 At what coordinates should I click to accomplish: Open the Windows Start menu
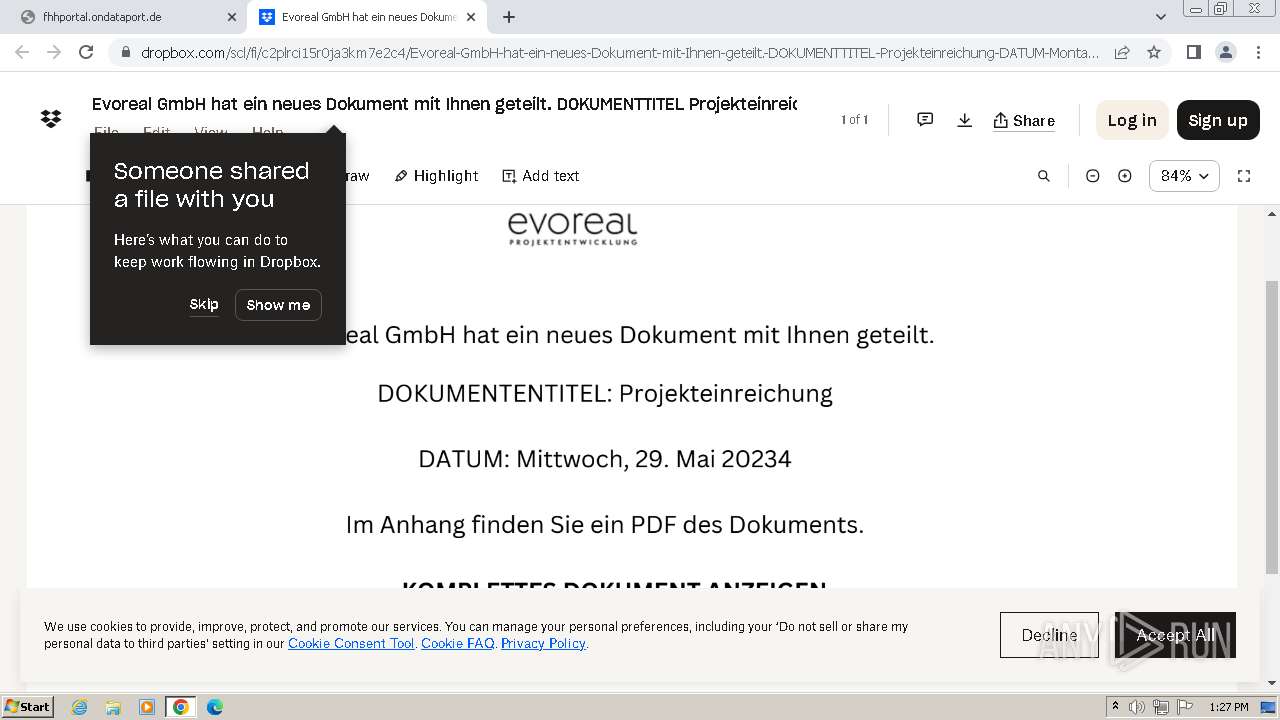pyautogui.click(x=28, y=707)
